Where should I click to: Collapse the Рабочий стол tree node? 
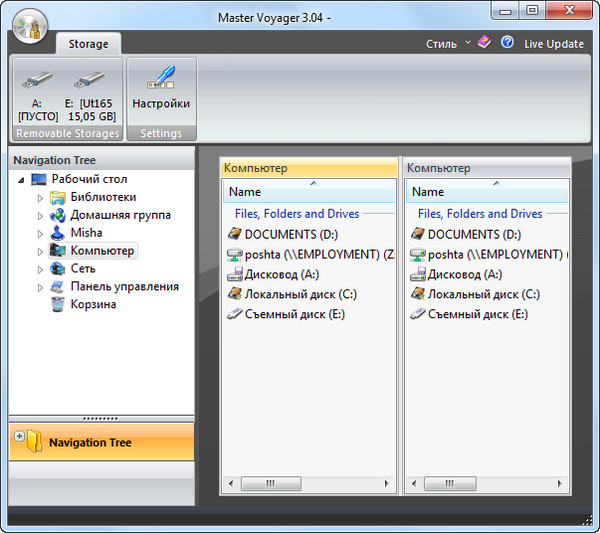click(21, 180)
